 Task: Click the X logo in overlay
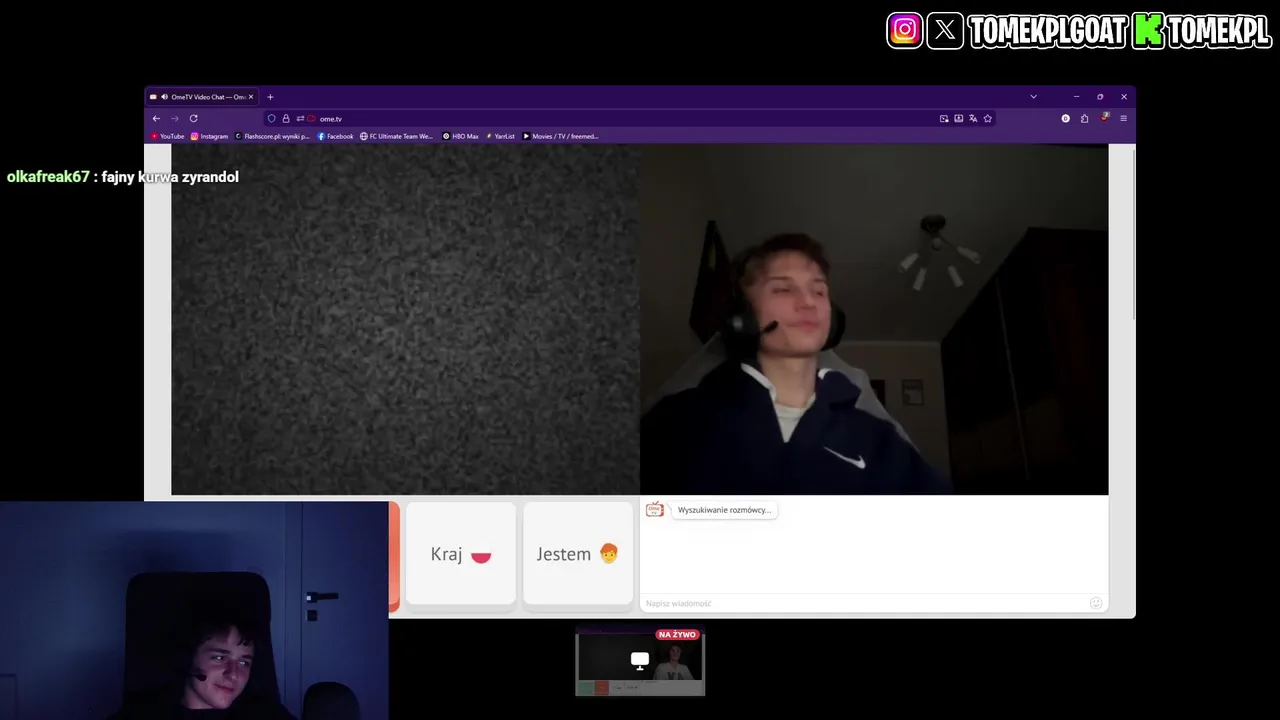click(945, 30)
